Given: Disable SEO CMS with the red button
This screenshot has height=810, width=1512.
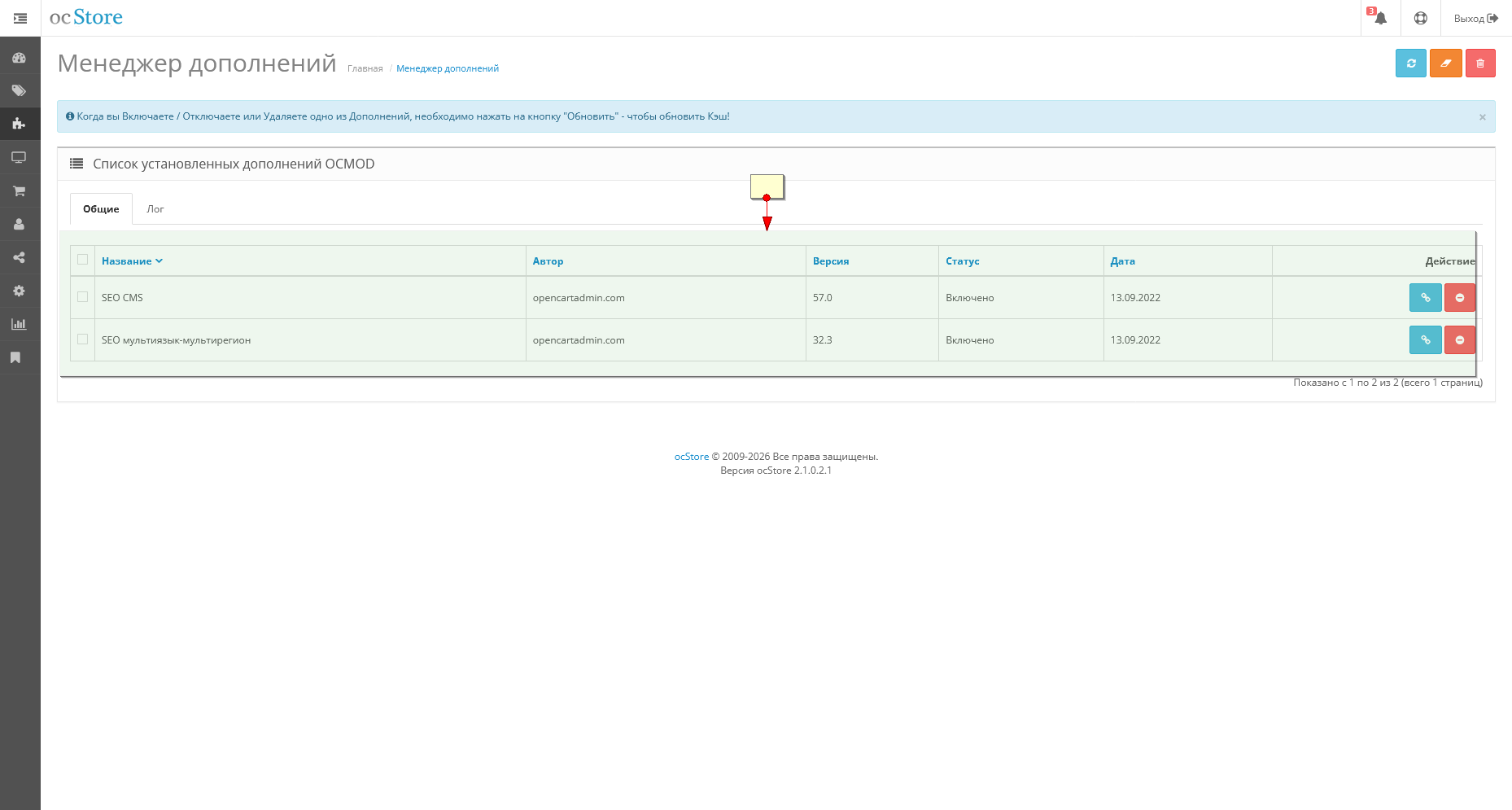Looking at the screenshot, I should tap(1460, 297).
